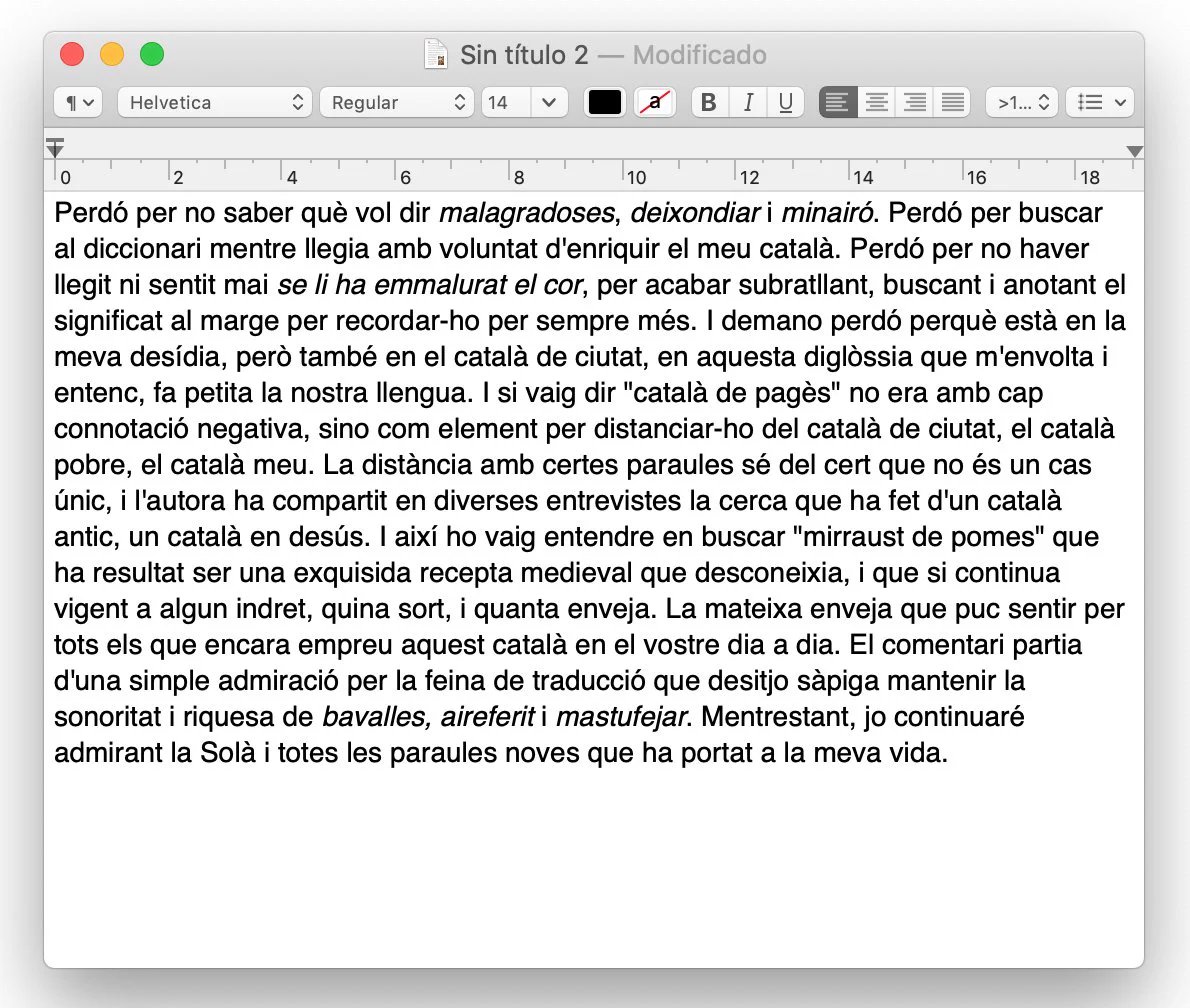Click the ruler number 10
The height and width of the screenshot is (1008, 1190).
(x=636, y=178)
